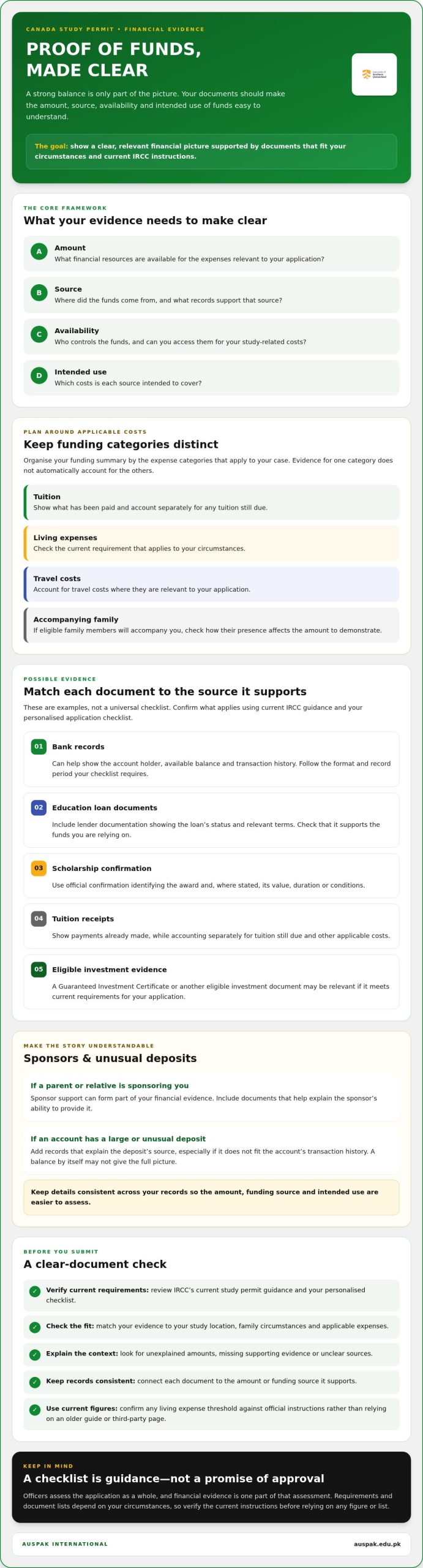Click the D badge beside Intended use
Screen dimensions: 423x1568
tap(39, 375)
